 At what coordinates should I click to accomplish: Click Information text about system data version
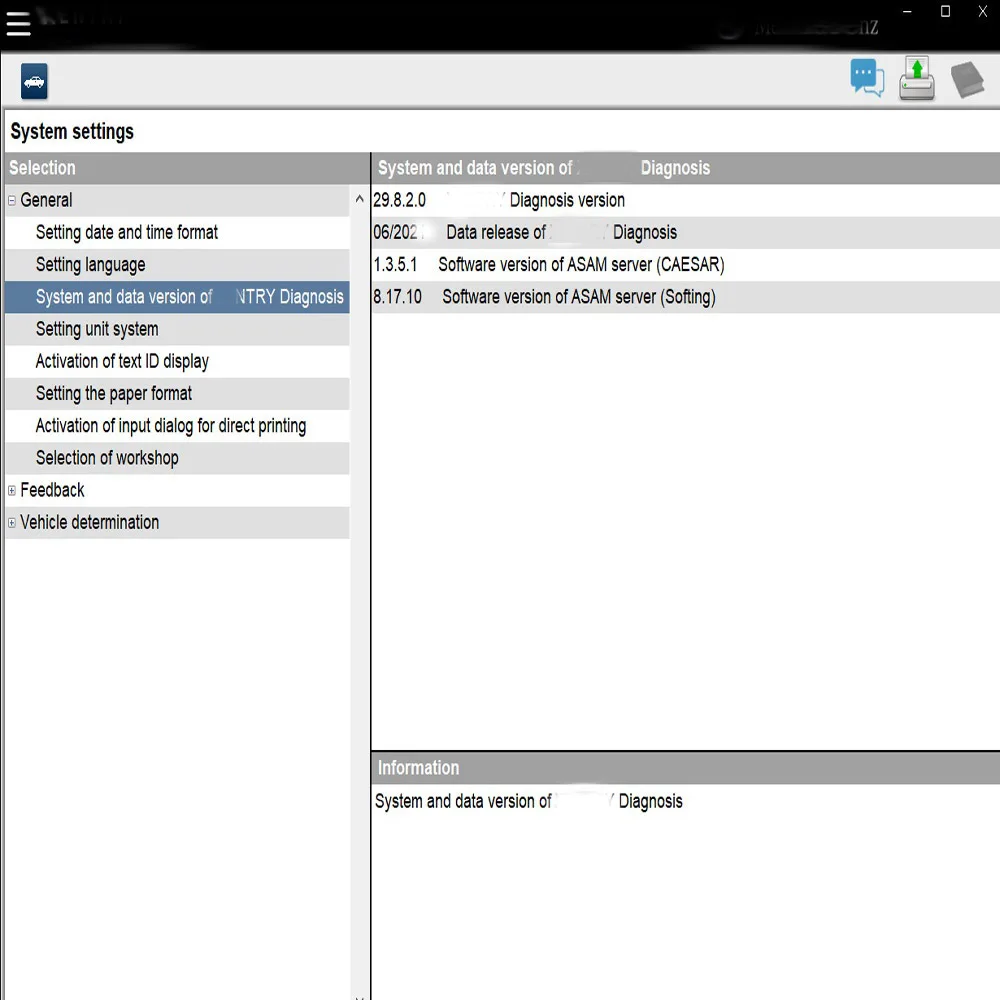529,802
